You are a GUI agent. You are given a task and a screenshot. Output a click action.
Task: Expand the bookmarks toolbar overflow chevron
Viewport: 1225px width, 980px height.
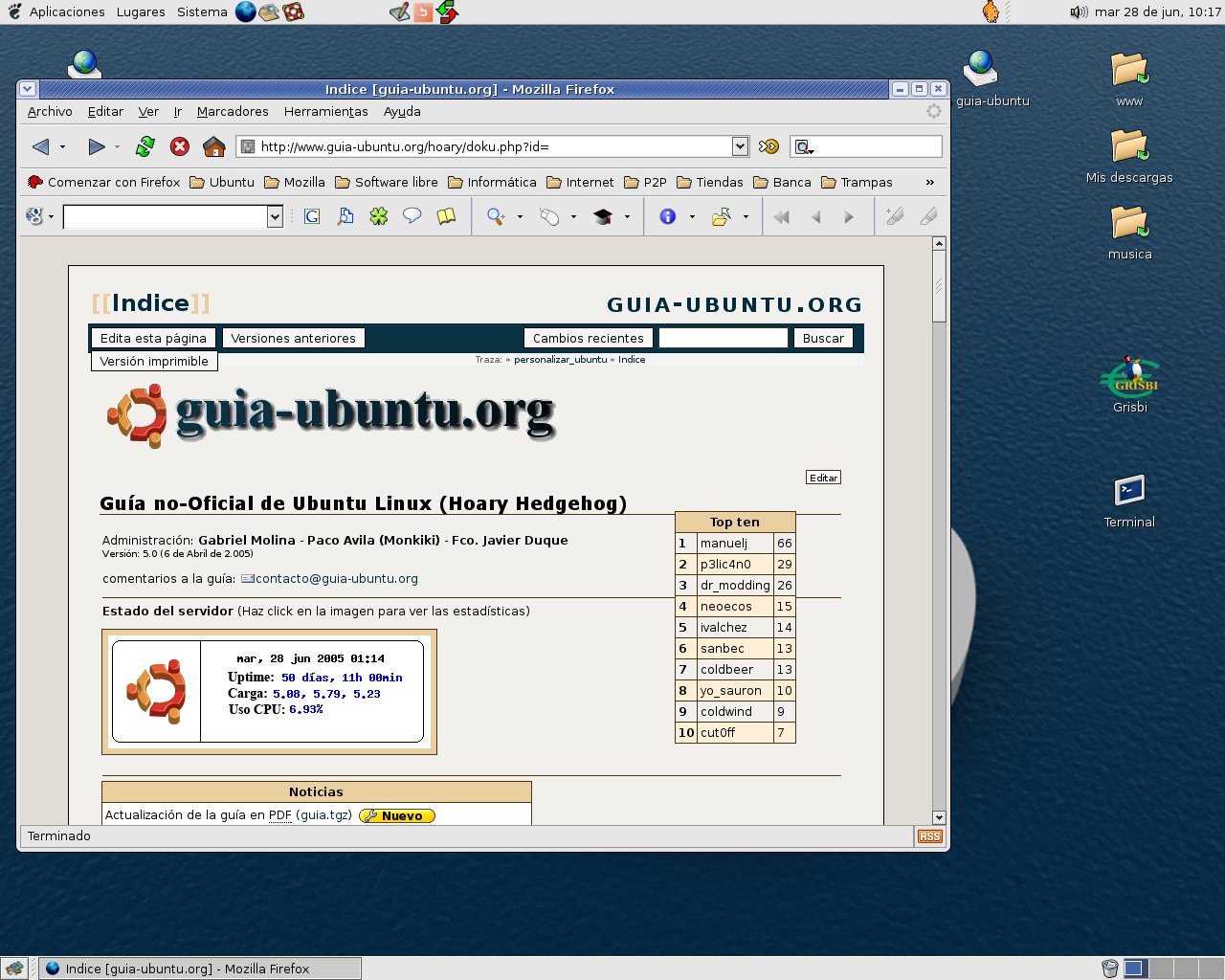click(929, 182)
